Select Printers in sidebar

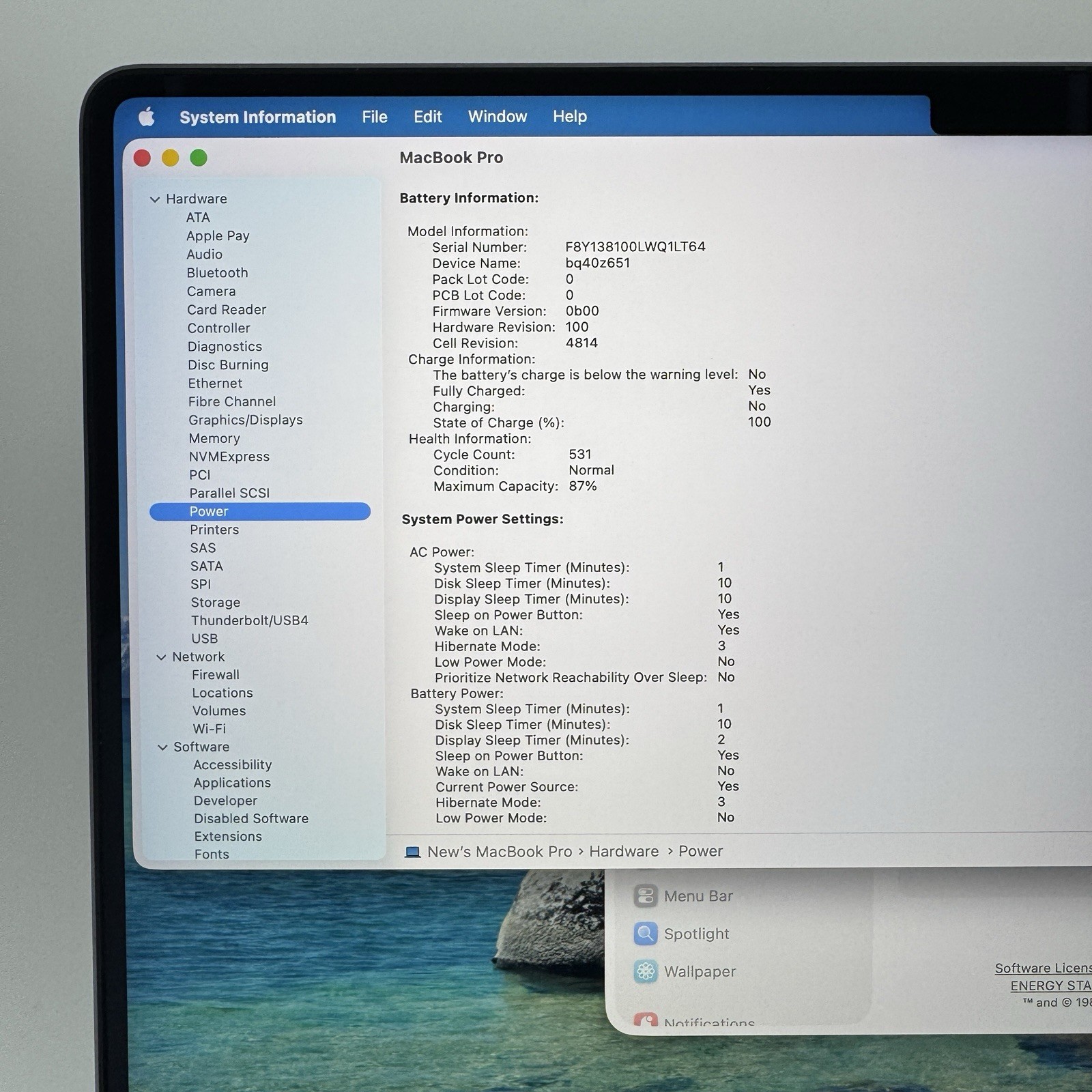tap(214, 530)
